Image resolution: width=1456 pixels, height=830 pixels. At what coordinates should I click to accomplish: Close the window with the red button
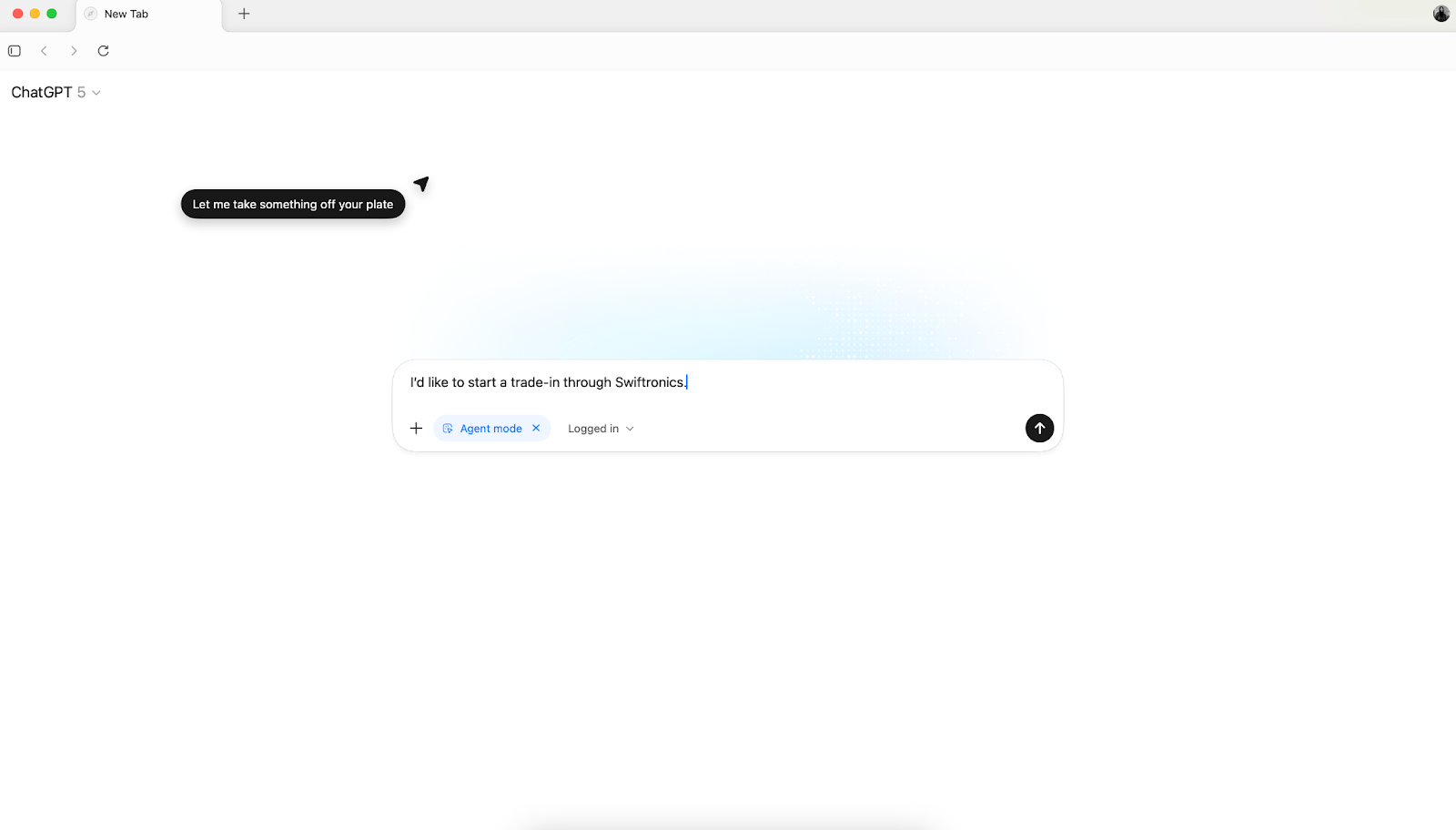pyautogui.click(x=17, y=14)
